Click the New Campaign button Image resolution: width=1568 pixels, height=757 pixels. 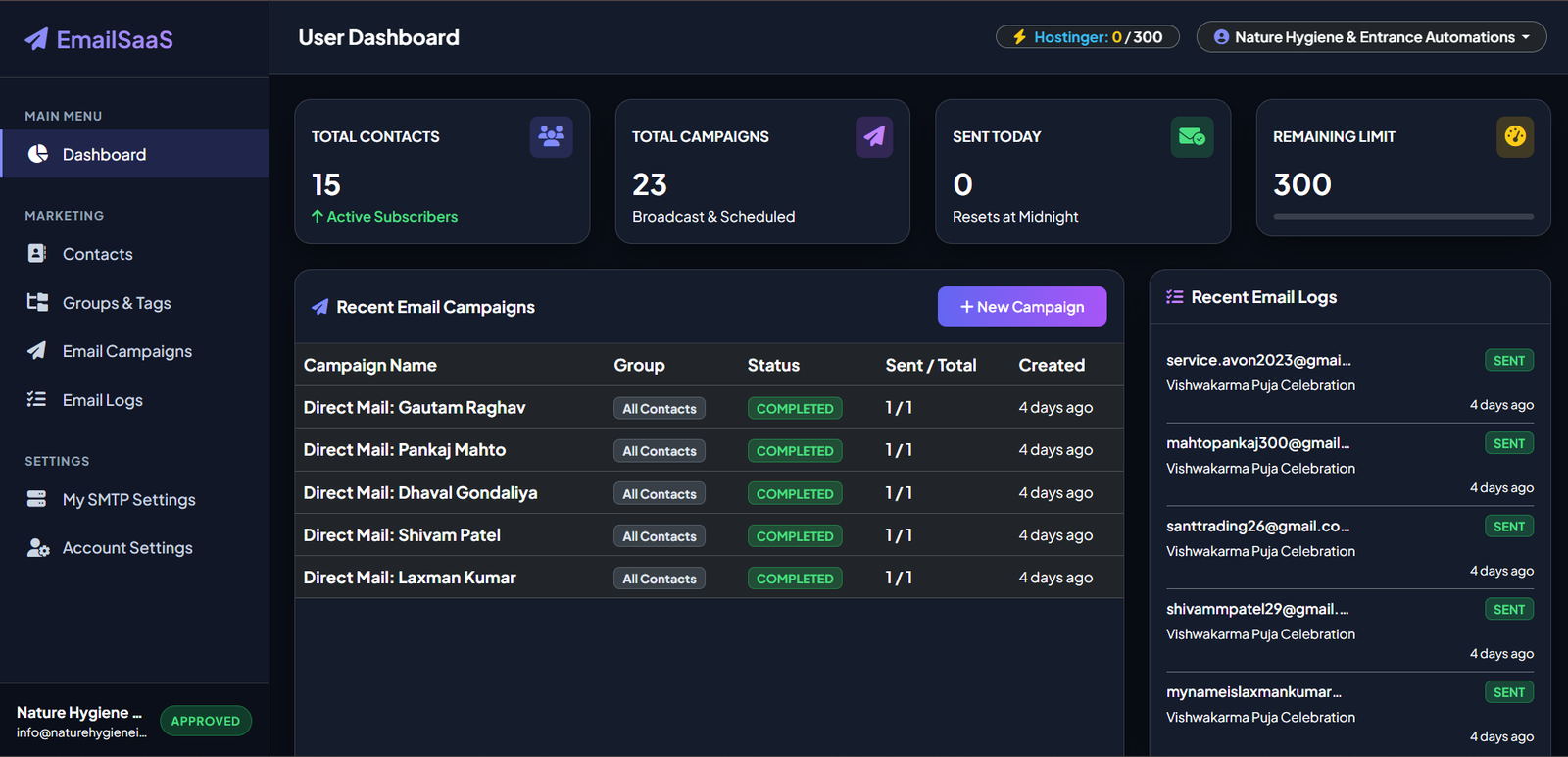click(1022, 306)
